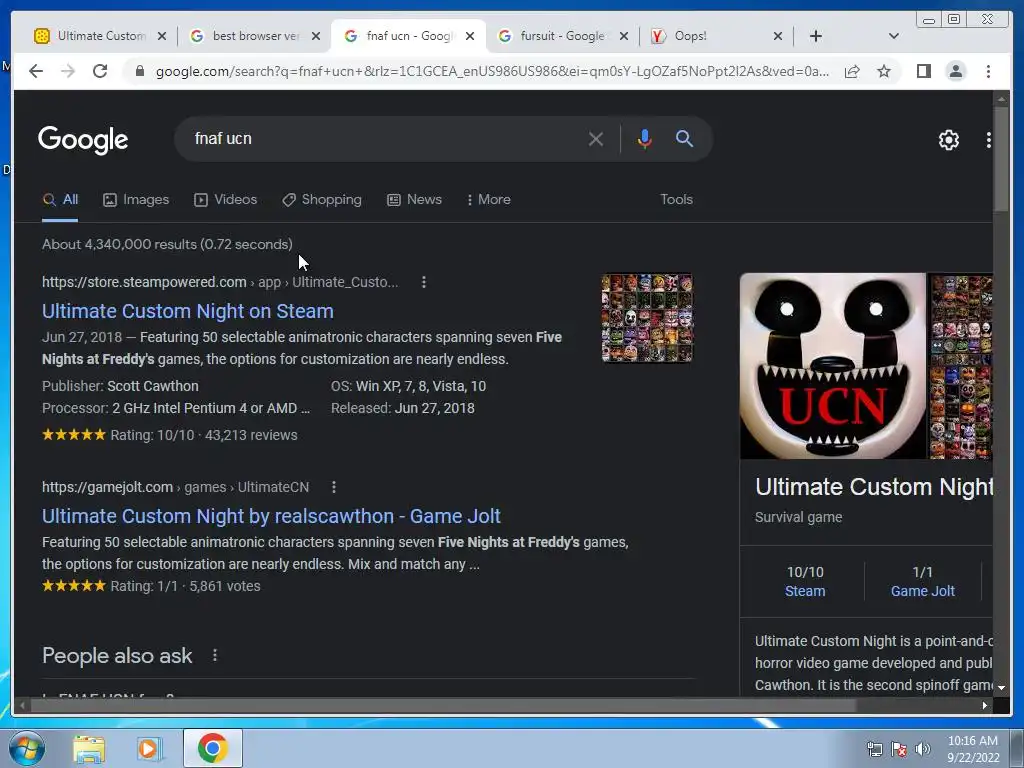Open the tab search chevron

pos(893,36)
